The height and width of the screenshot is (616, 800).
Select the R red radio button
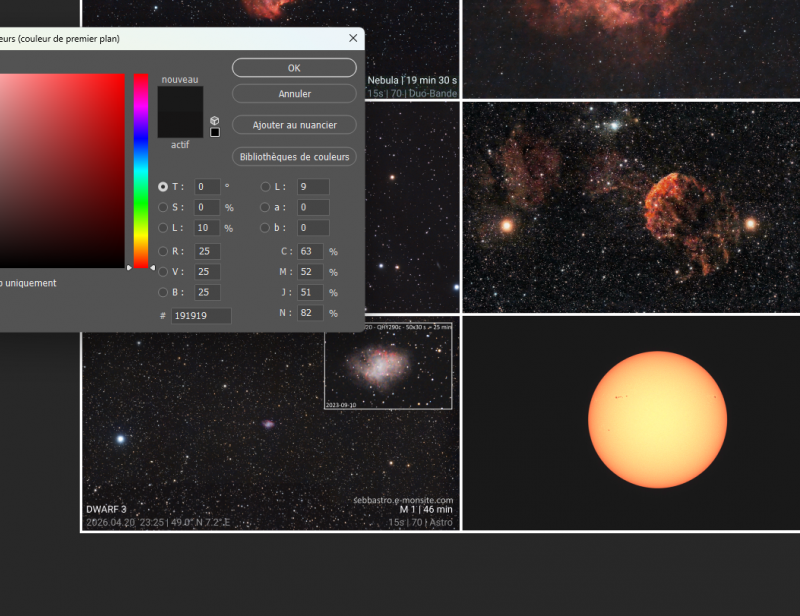pos(163,251)
